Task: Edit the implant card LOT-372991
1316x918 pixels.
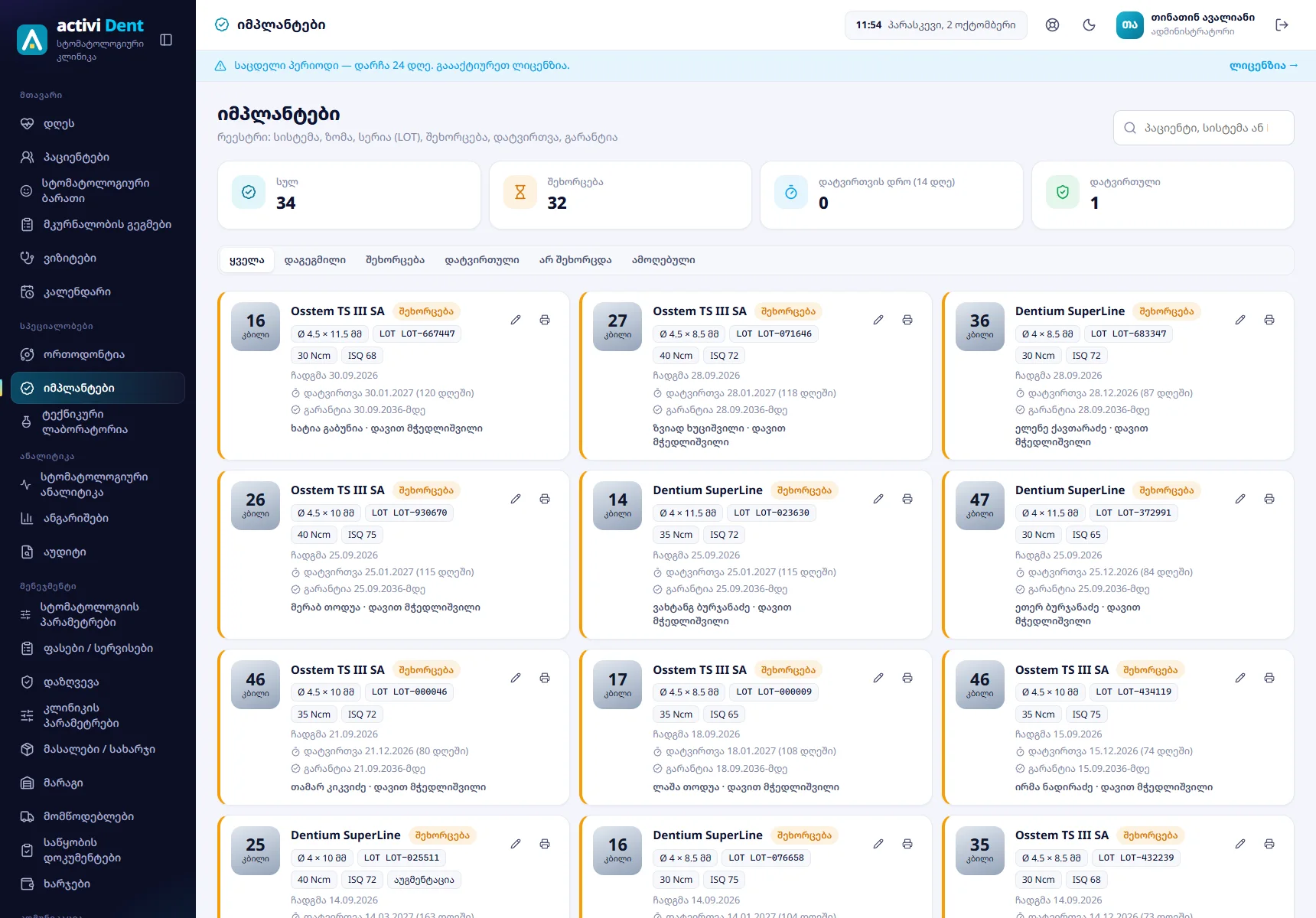Action: coord(1240,499)
